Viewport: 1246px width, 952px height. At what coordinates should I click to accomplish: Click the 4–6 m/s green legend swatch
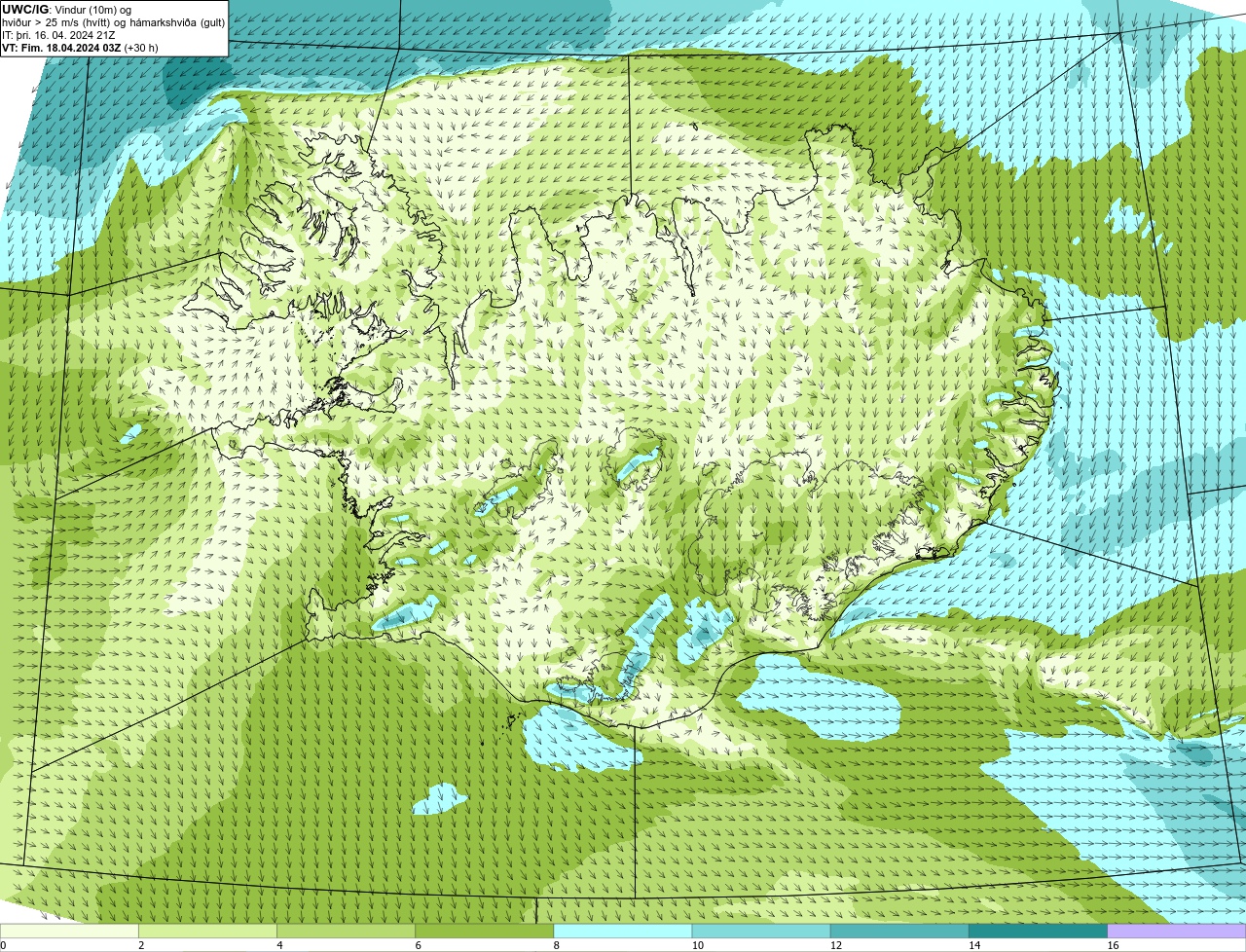(x=346, y=931)
